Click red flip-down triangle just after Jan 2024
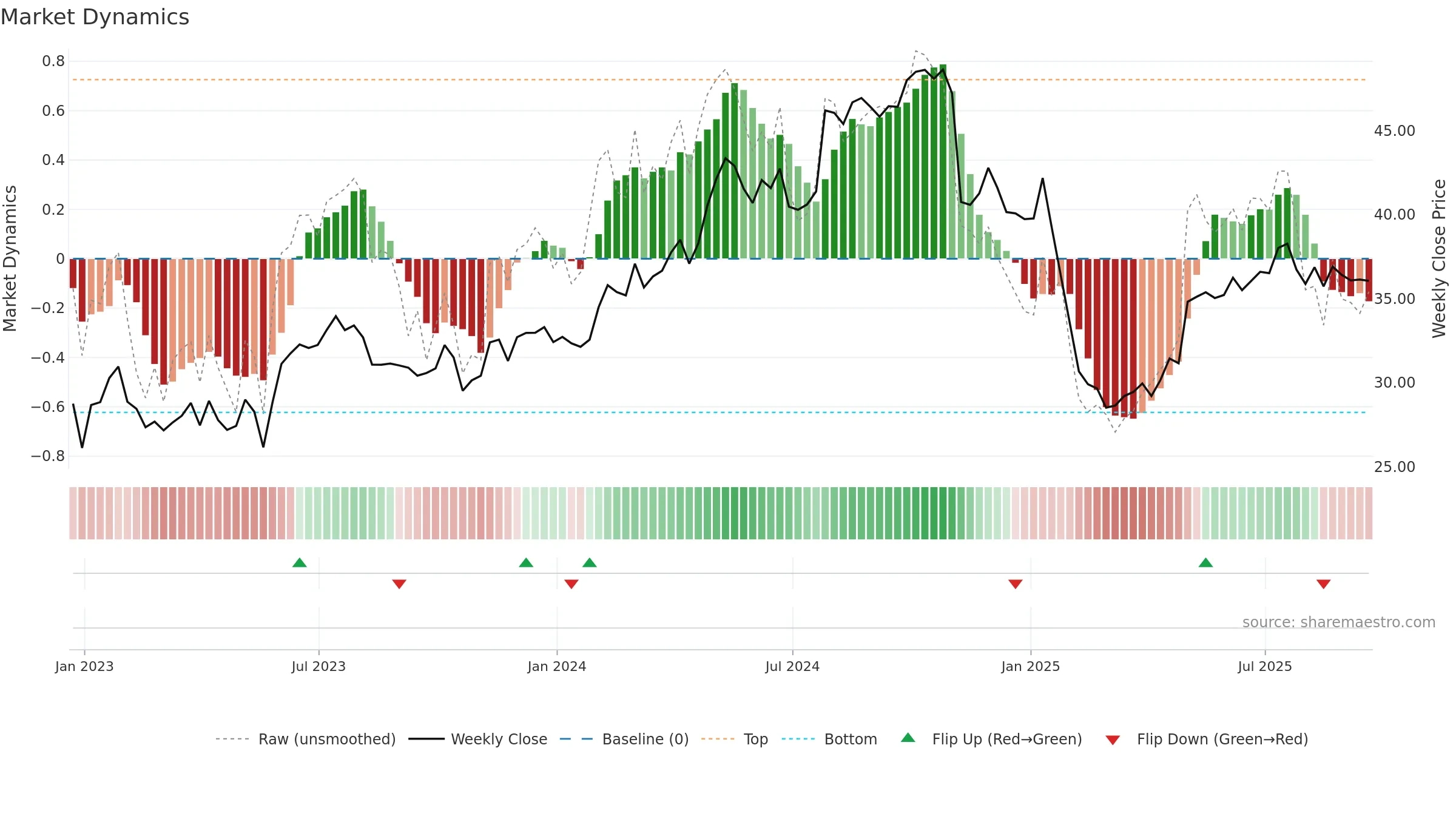 pyautogui.click(x=571, y=584)
